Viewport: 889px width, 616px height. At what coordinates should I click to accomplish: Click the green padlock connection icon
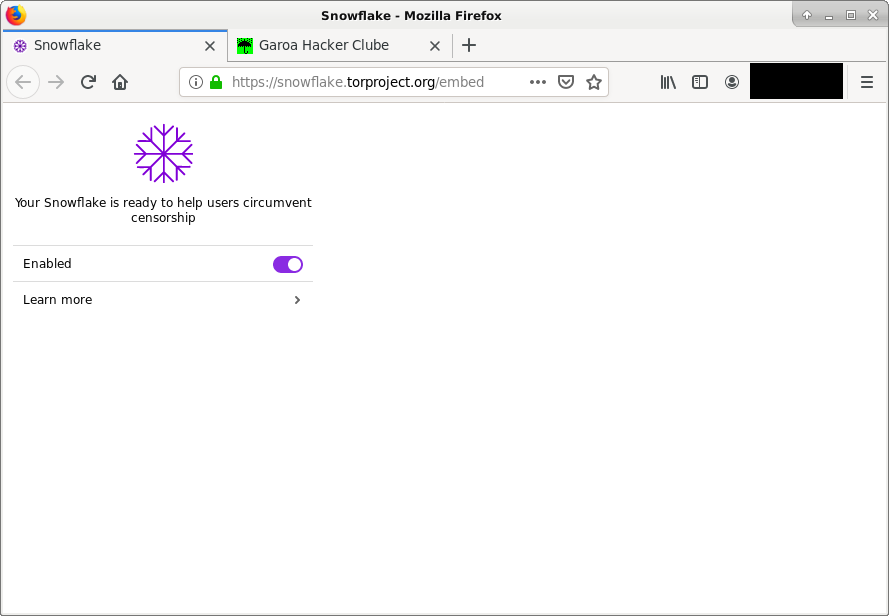click(x=216, y=82)
